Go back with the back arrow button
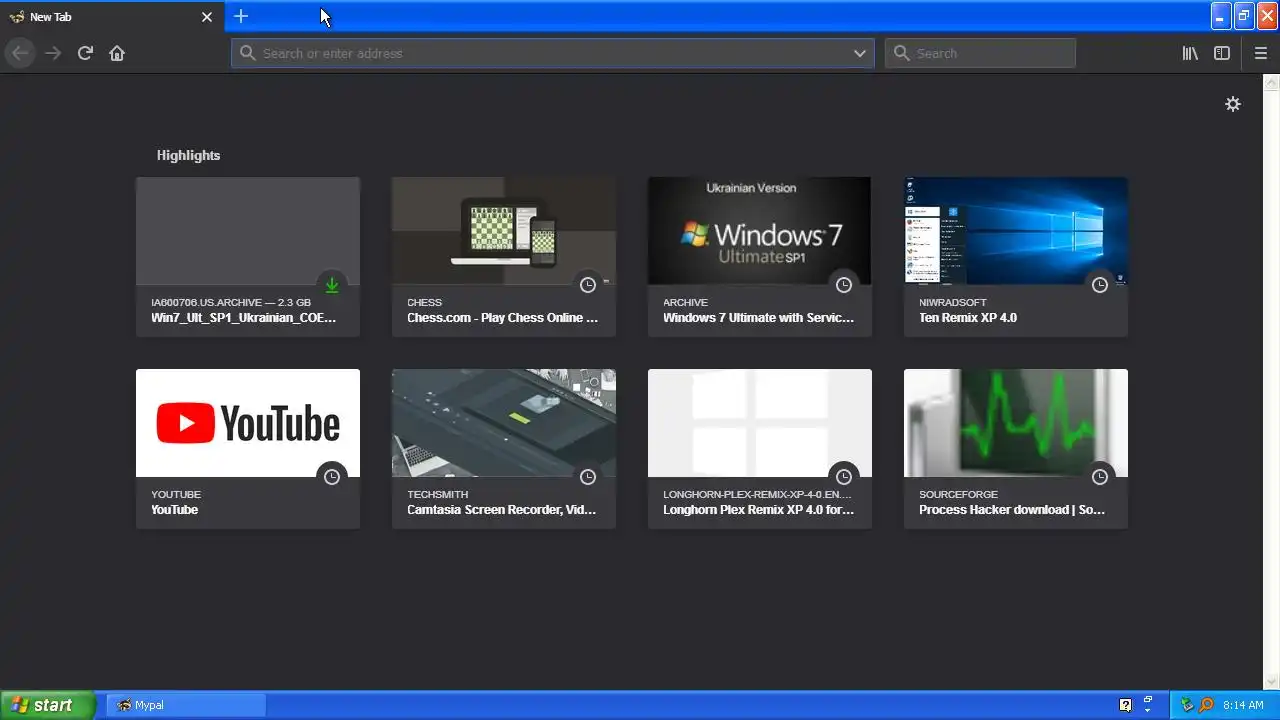 pos(20,53)
